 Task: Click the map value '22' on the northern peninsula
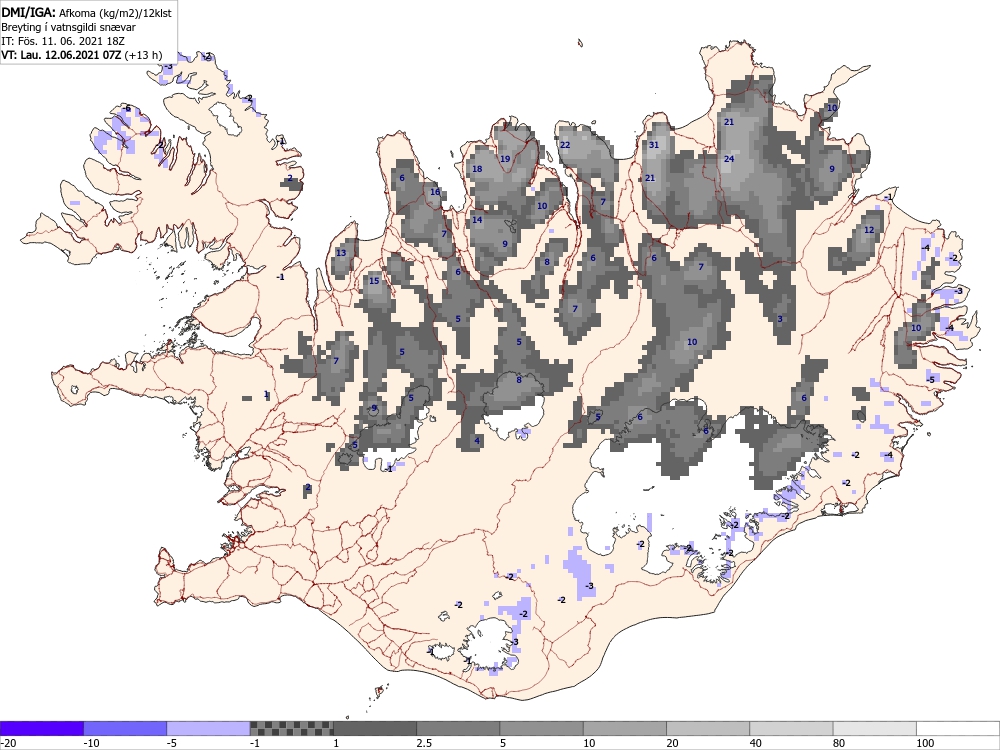pos(565,145)
